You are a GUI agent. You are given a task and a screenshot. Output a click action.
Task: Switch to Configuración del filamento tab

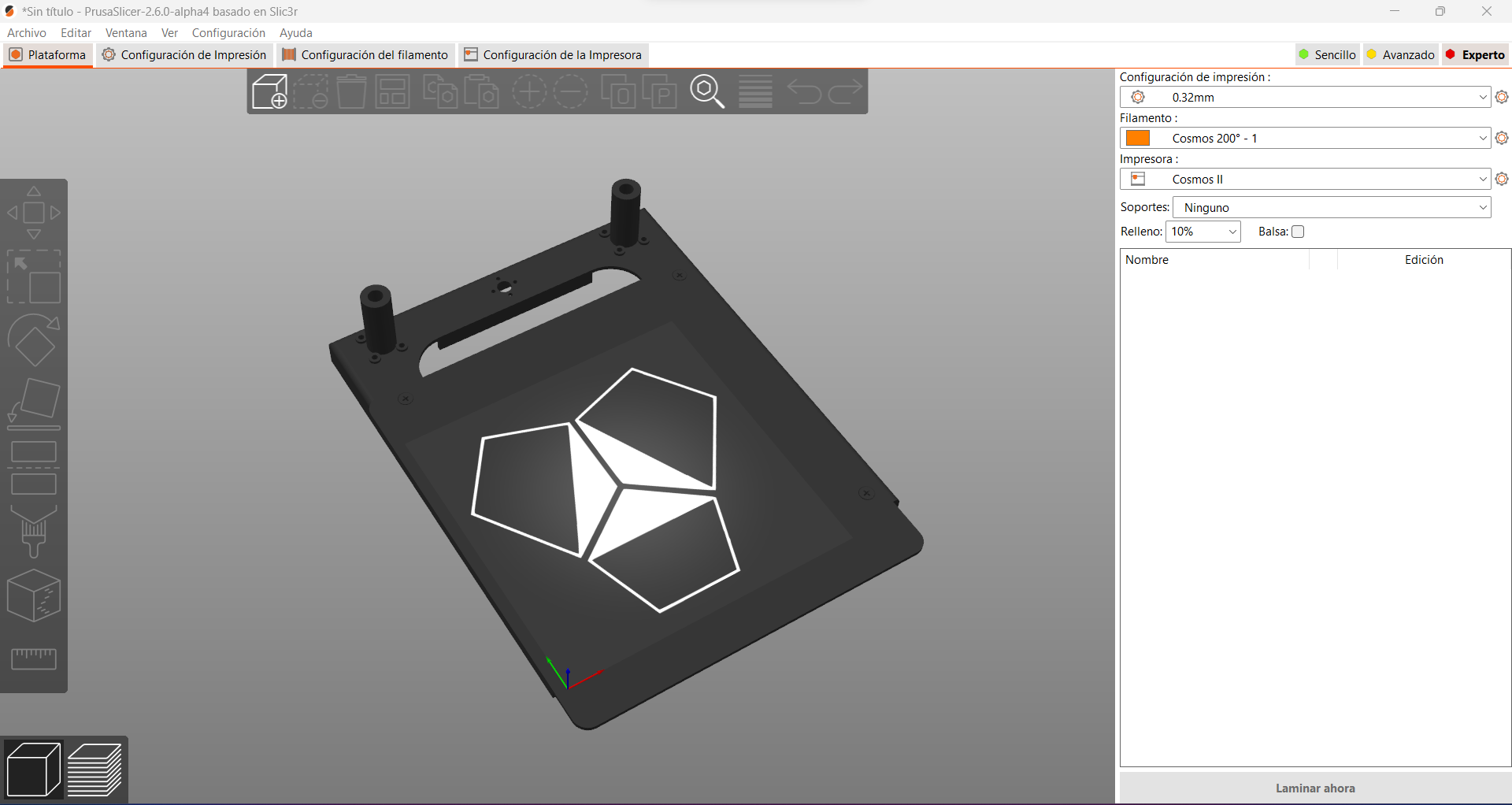click(x=365, y=55)
